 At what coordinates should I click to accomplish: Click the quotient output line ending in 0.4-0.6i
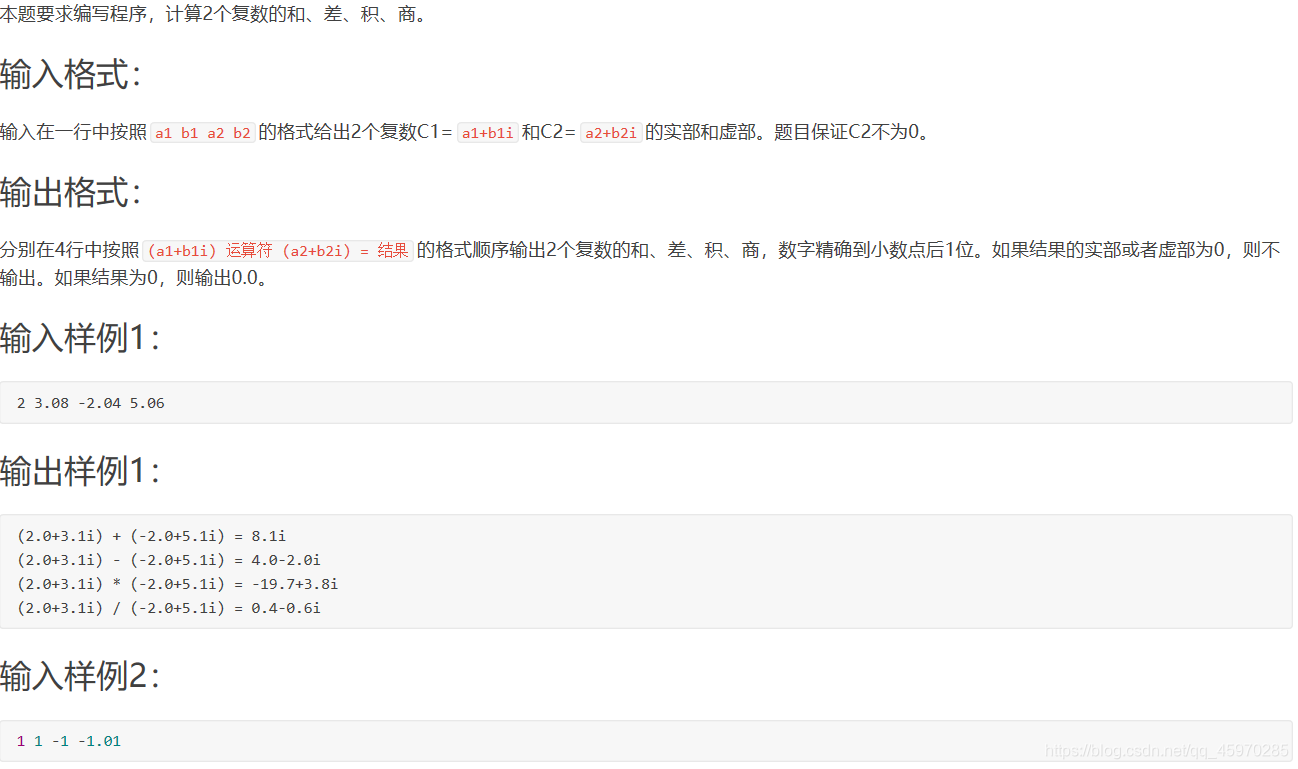click(169, 608)
